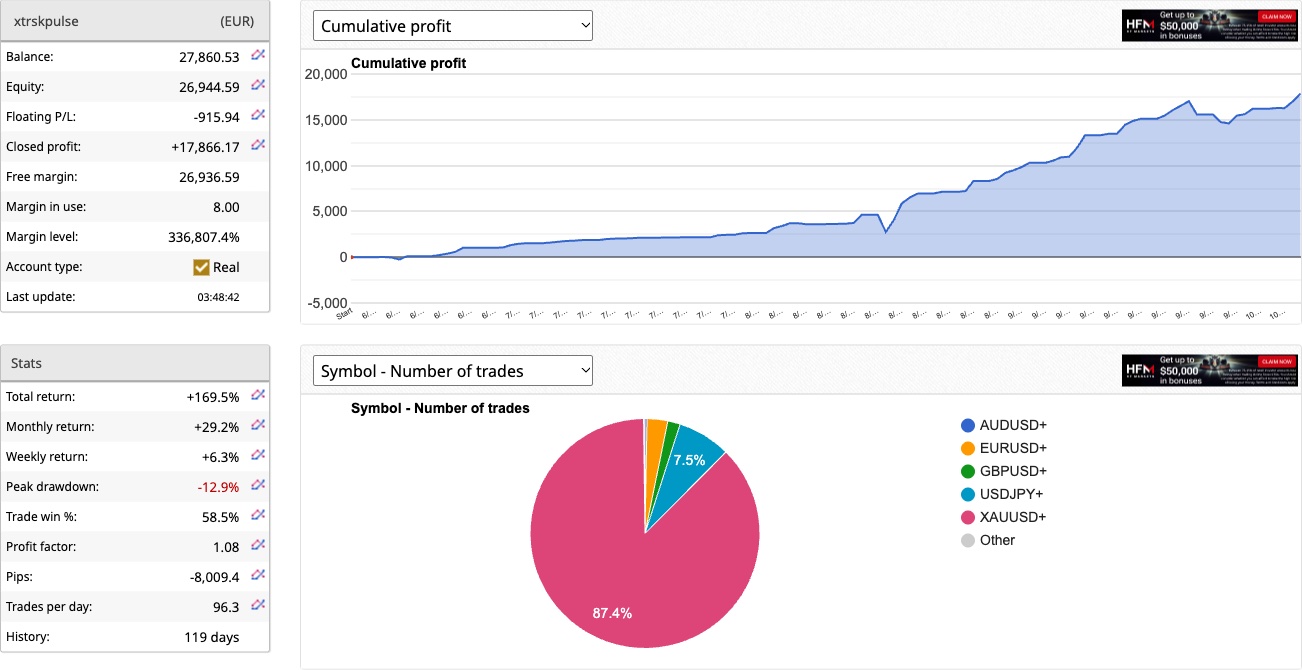
Task: Click the margin in use value 8.00
Action: coord(226,207)
